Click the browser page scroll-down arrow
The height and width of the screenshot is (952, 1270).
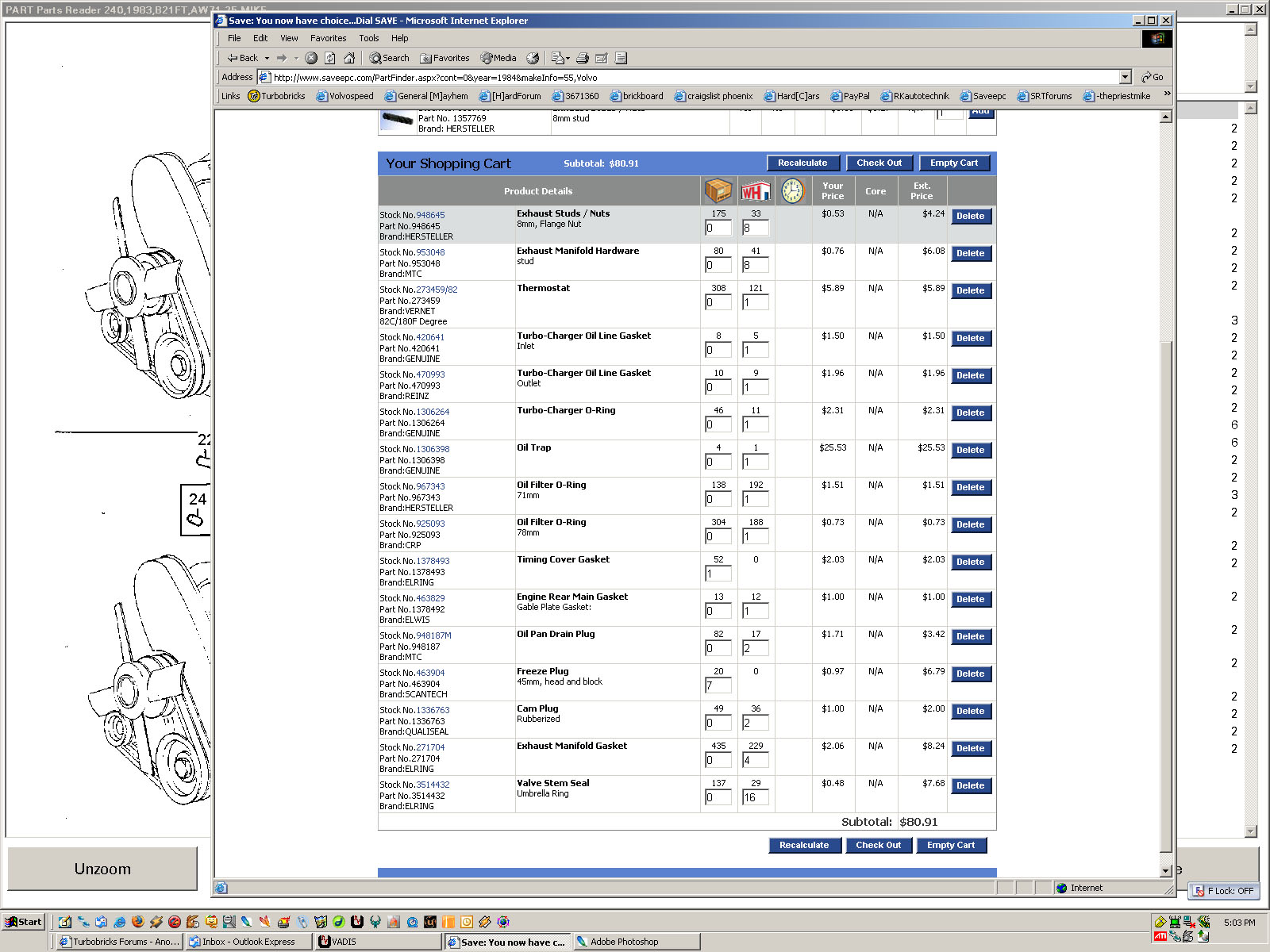coord(1166,870)
